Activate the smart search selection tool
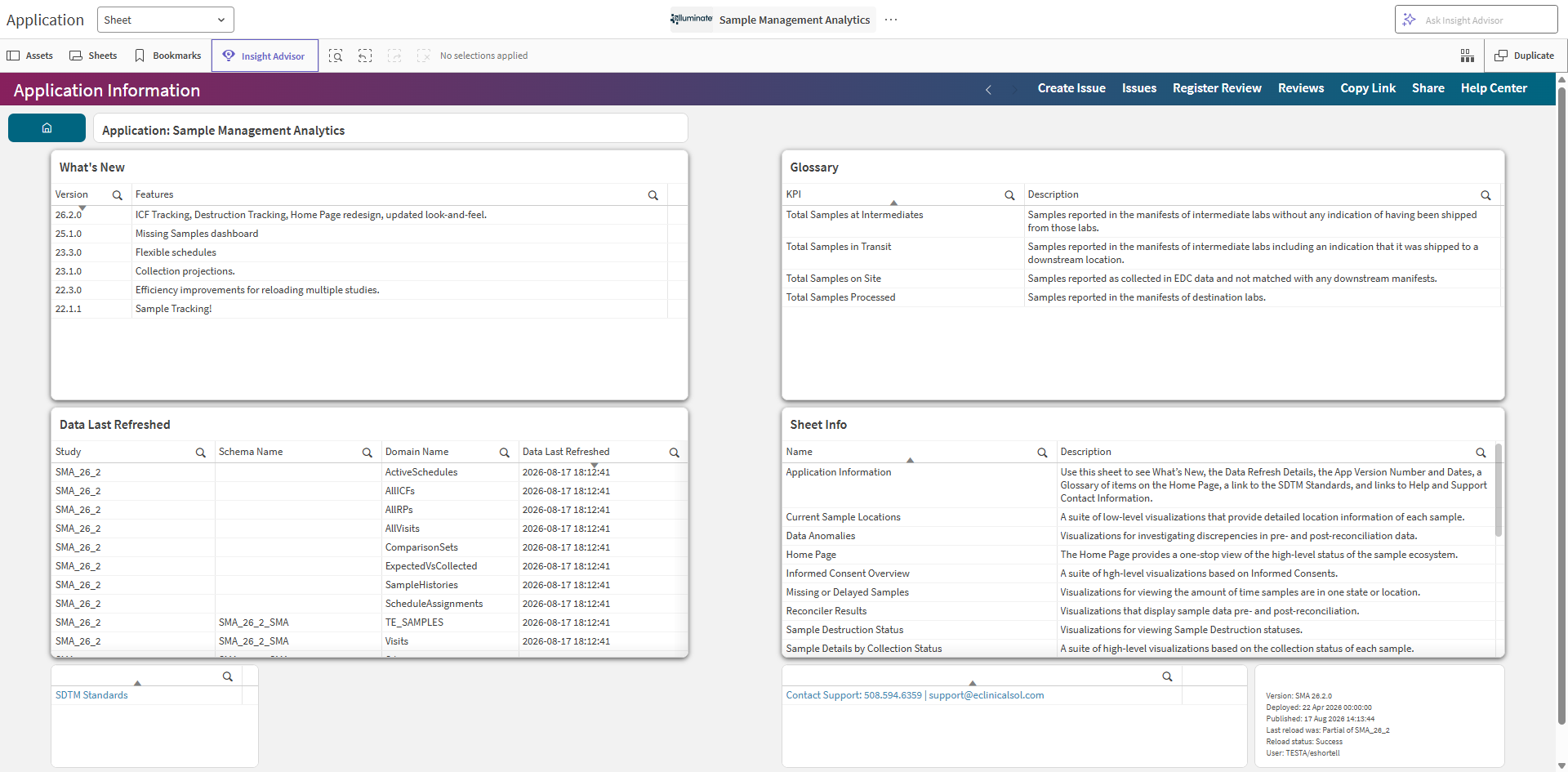 [x=336, y=56]
